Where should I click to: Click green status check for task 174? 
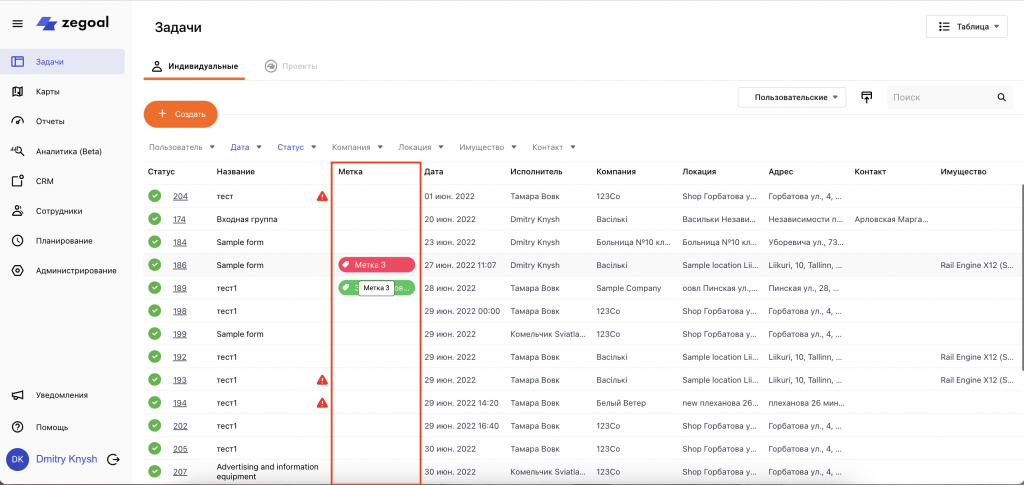coord(154,219)
